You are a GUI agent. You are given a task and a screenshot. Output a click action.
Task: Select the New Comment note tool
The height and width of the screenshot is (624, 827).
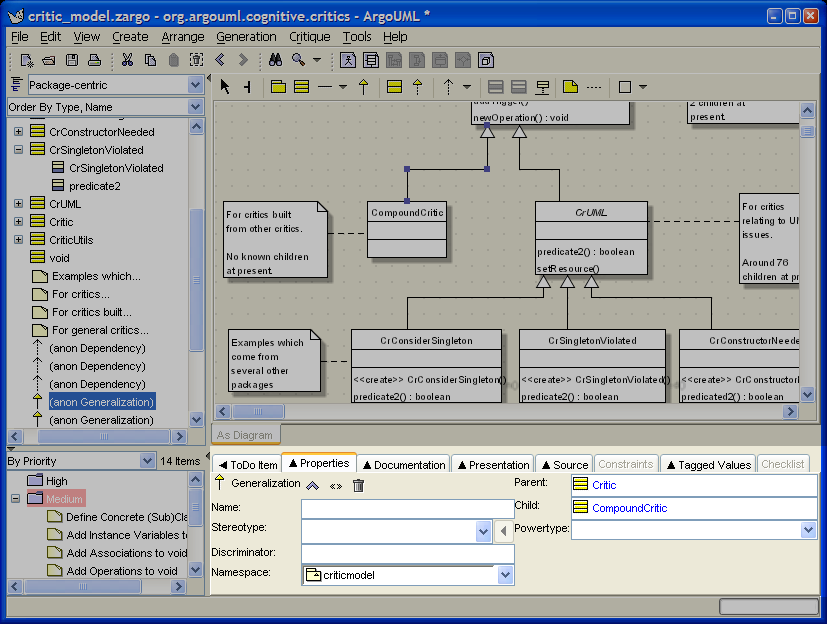pyautogui.click(x=570, y=87)
